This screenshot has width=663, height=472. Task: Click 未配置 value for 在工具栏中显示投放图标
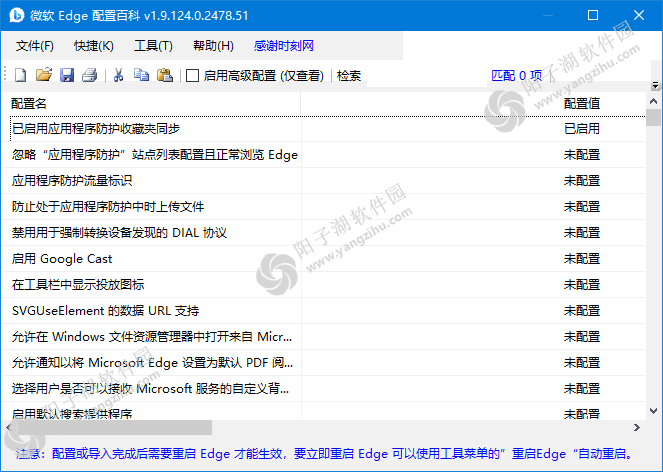[582, 285]
